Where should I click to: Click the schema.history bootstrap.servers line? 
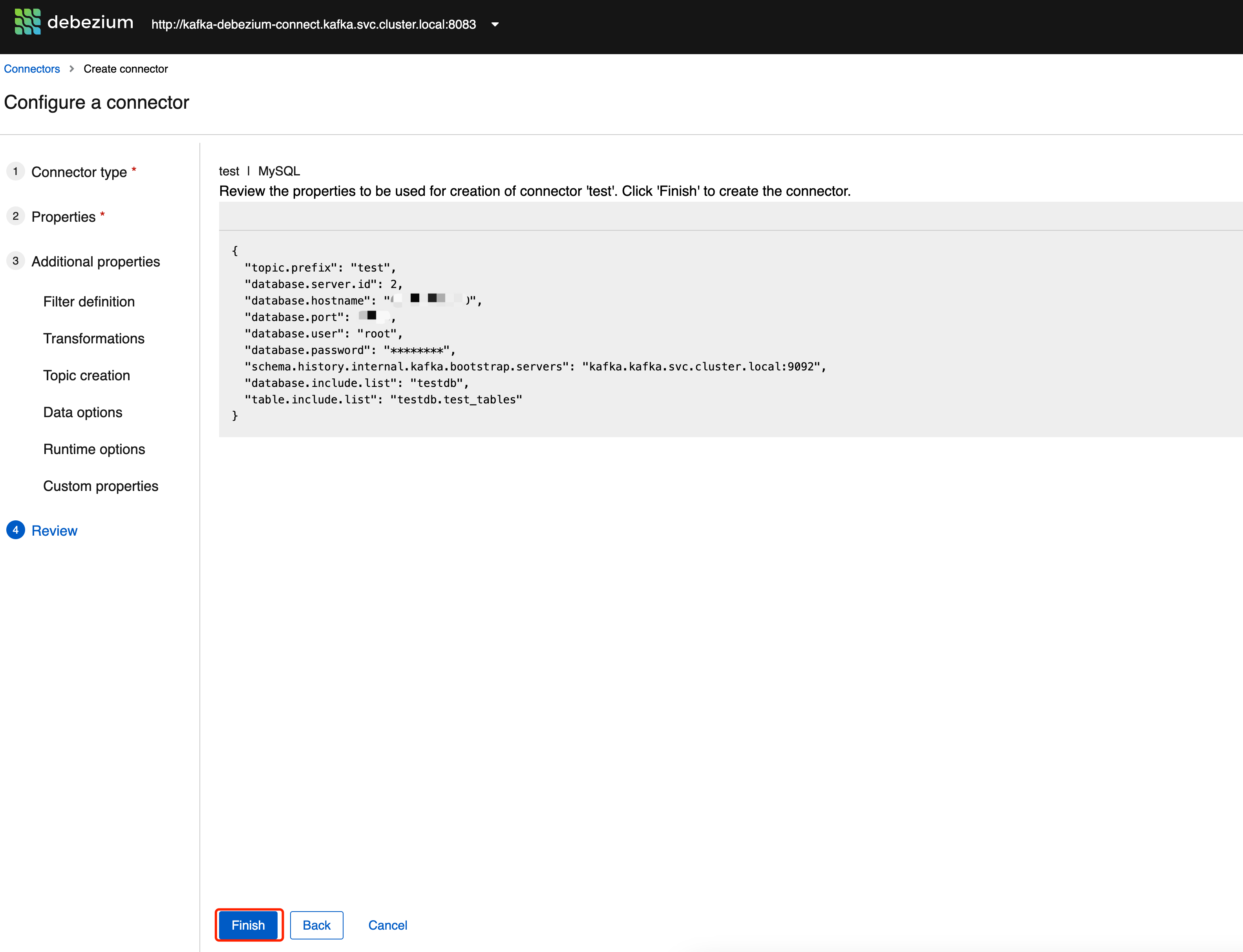[x=536, y=366]
